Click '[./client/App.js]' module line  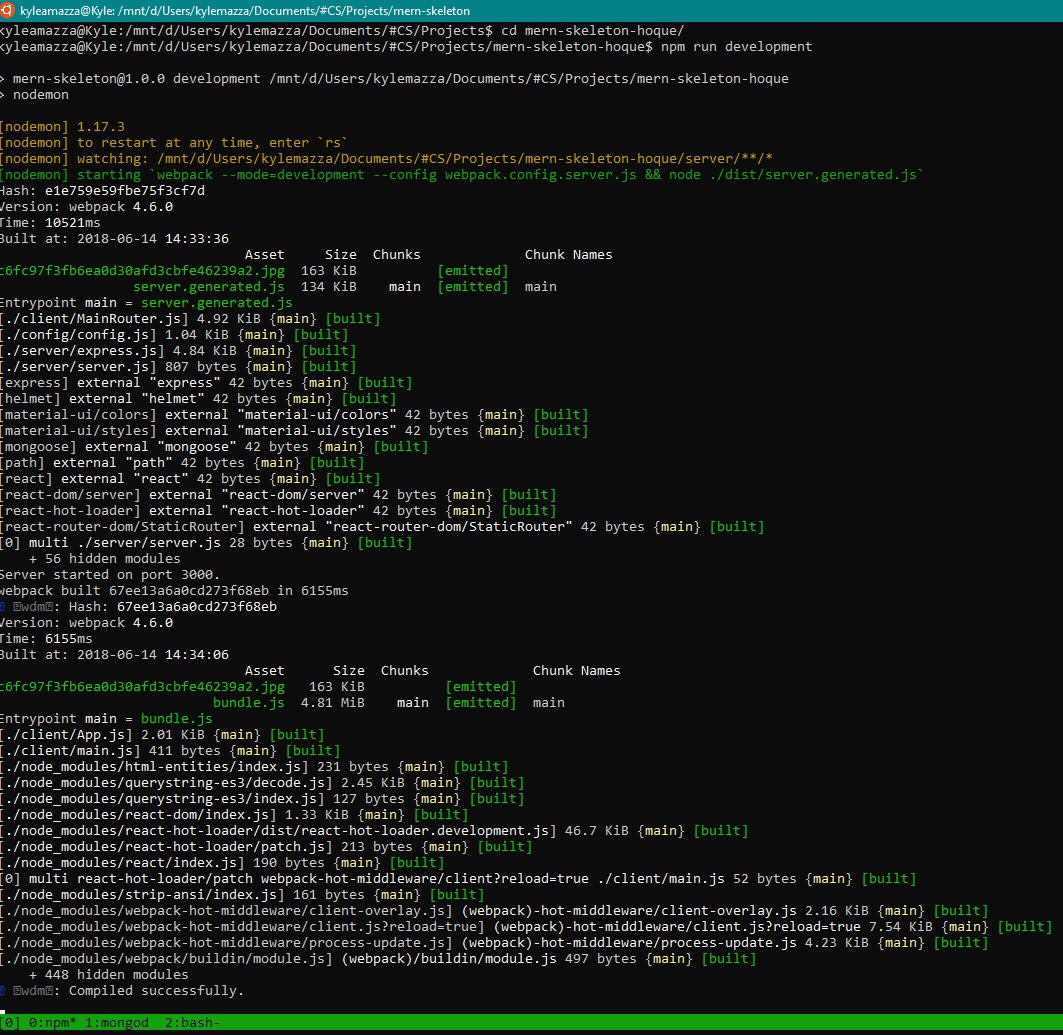(x=162, y=735)
